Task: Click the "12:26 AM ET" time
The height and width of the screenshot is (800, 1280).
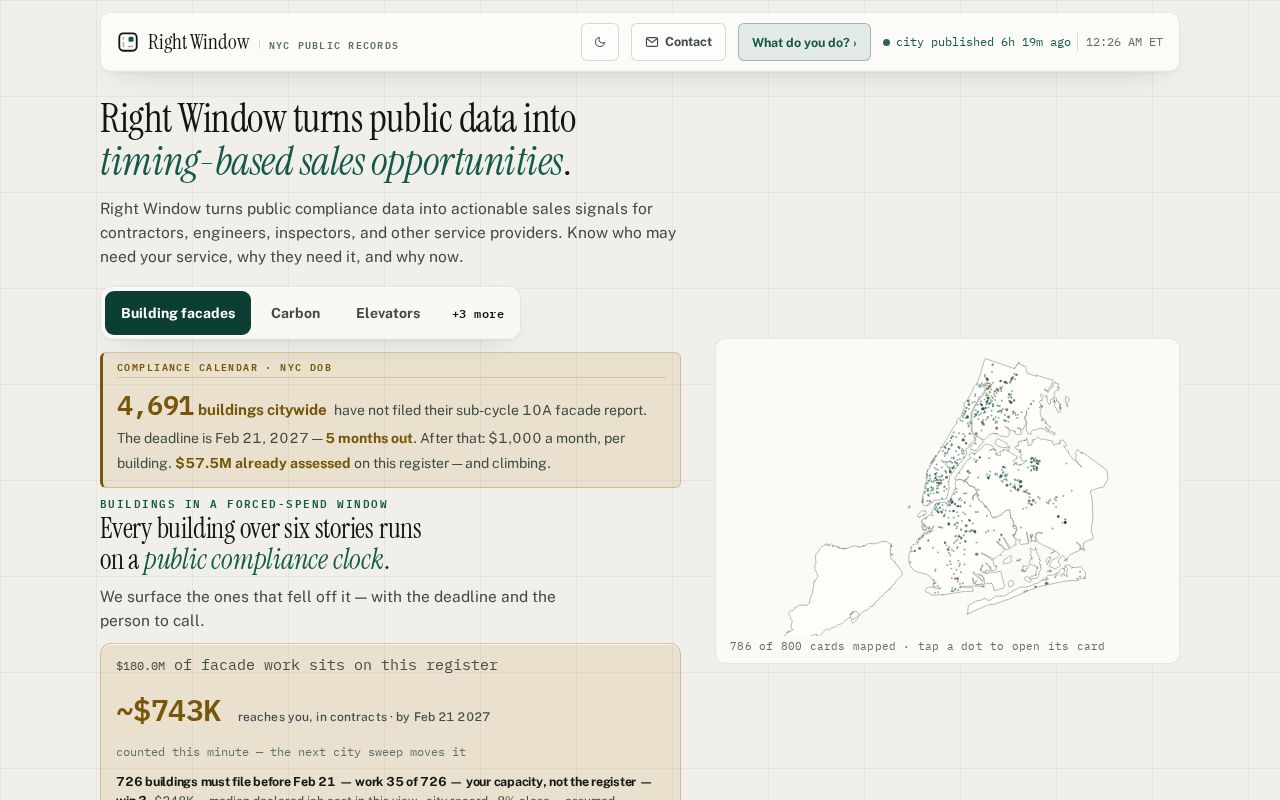Action: (x=1124, y=42)
